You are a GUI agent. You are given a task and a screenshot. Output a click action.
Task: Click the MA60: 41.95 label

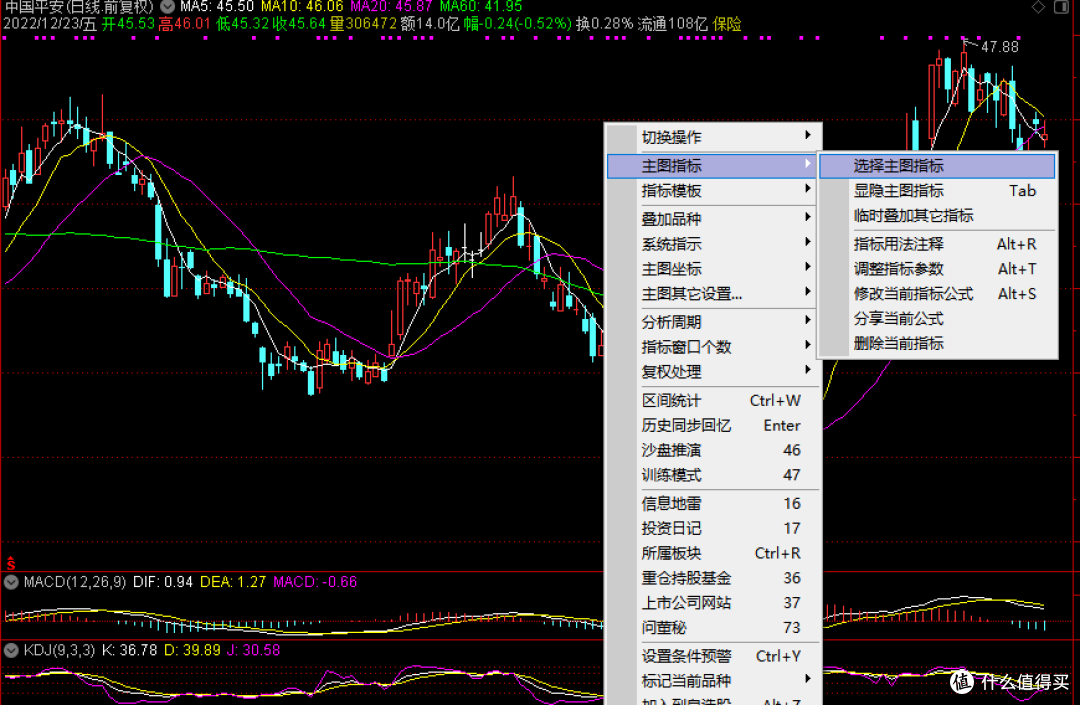click(x=481, y=7)
